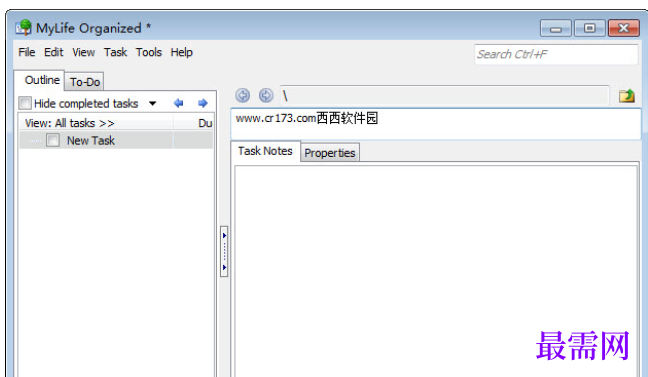Close the MyLife Organized window
This screenshot has height=377, width=648.
624,28
